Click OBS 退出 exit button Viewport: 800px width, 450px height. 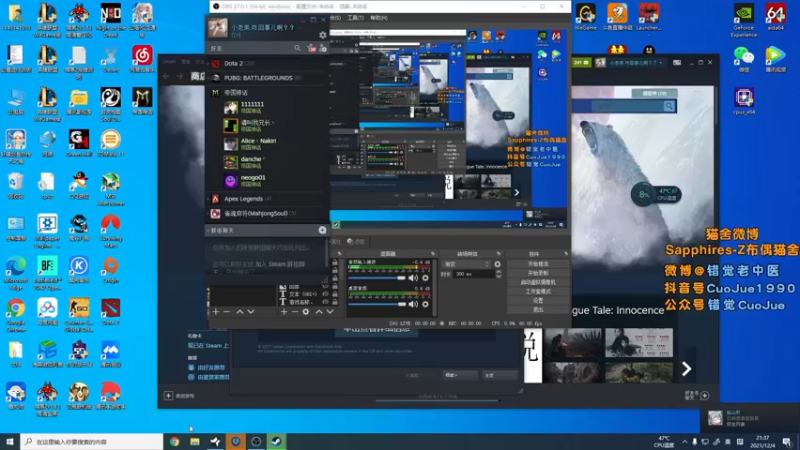point(538,310)
